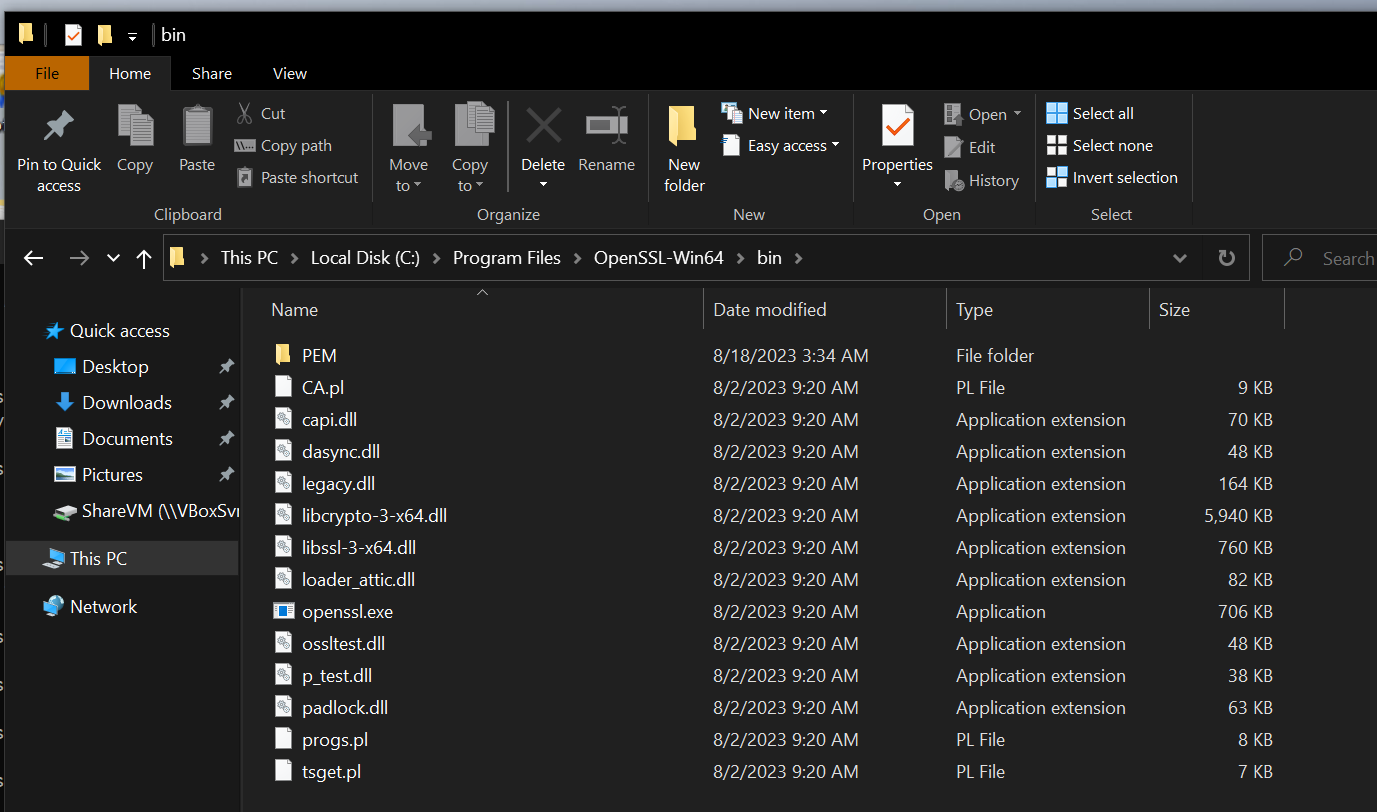Click the quick toolbar Properties icon

[73, 35]
